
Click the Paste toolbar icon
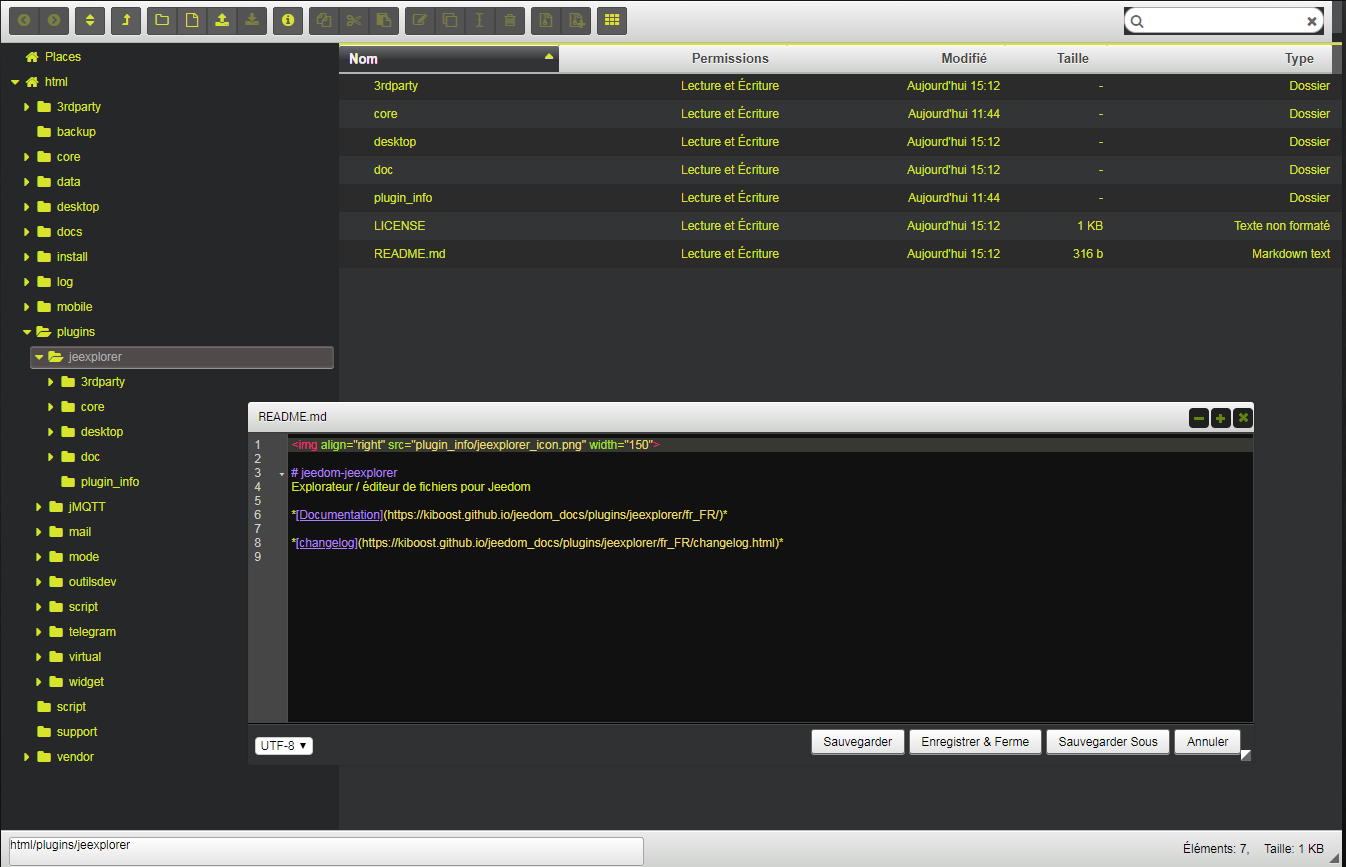point(384,20)
